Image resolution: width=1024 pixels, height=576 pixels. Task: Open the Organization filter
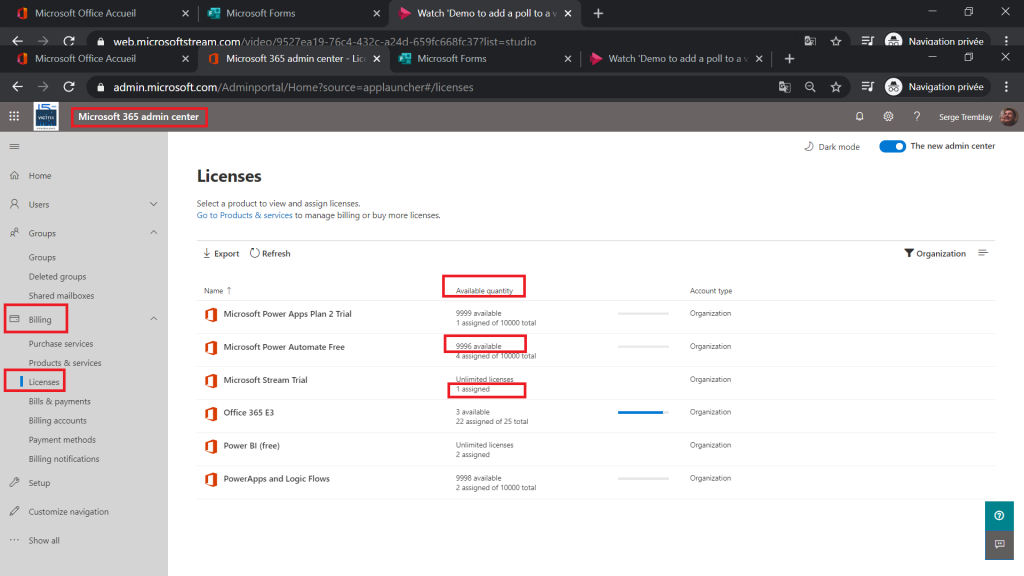point(934,253)
